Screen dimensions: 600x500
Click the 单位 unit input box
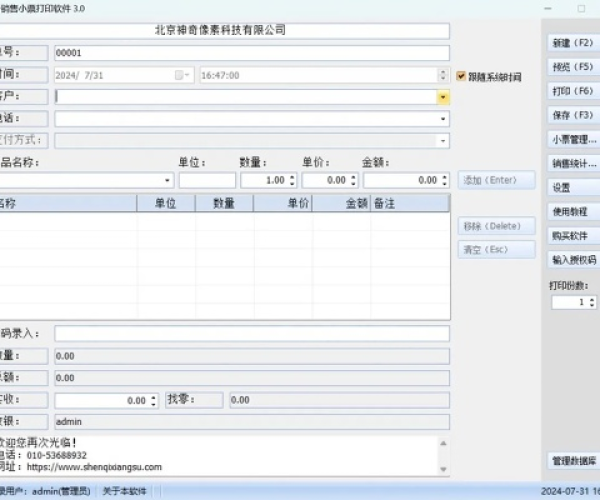click(207, 180)
